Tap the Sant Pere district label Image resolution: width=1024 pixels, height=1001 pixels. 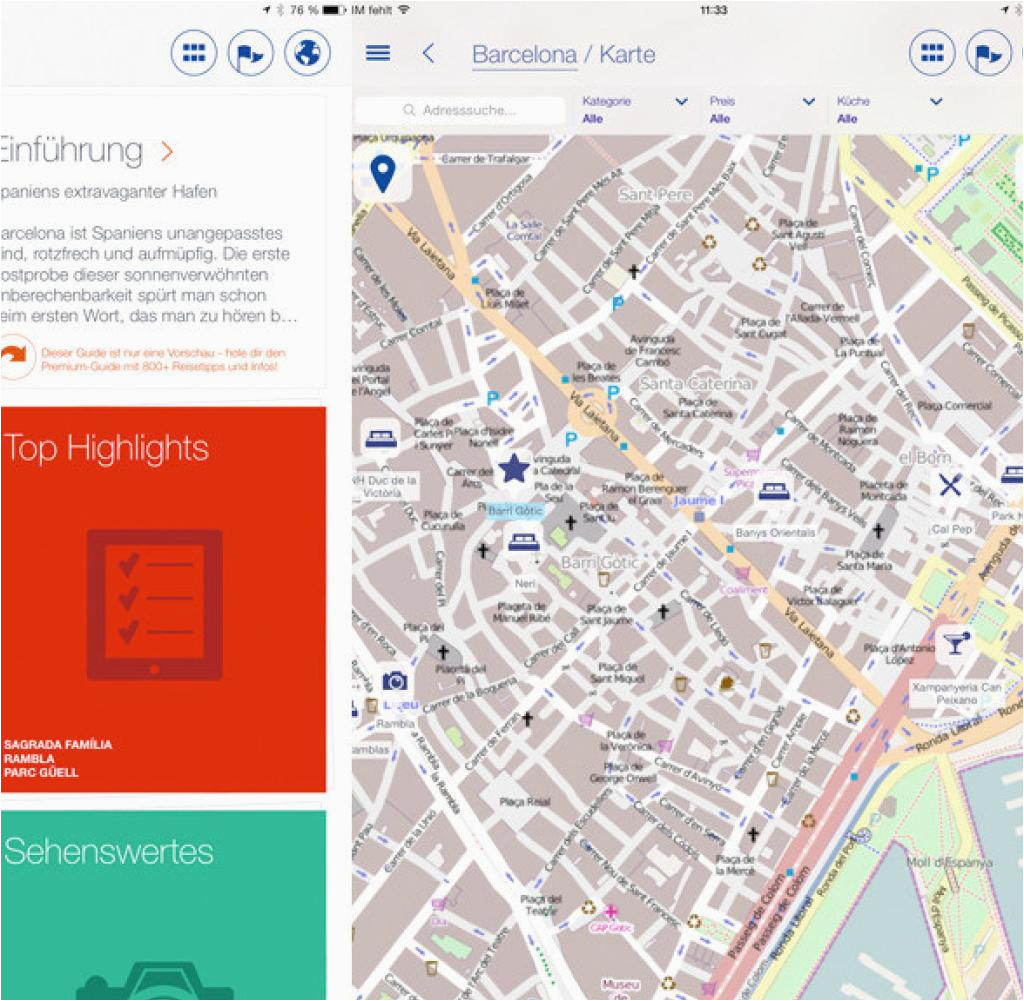655,195
